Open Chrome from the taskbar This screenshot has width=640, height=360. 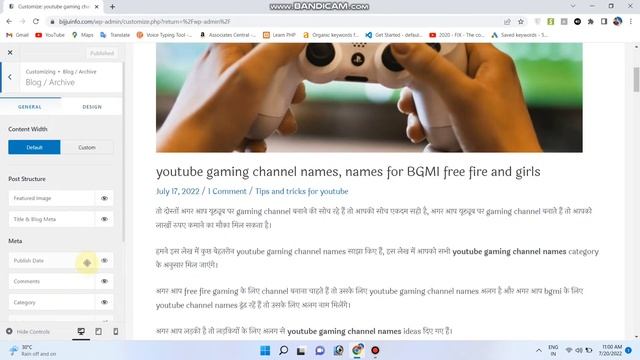[357, 350]
